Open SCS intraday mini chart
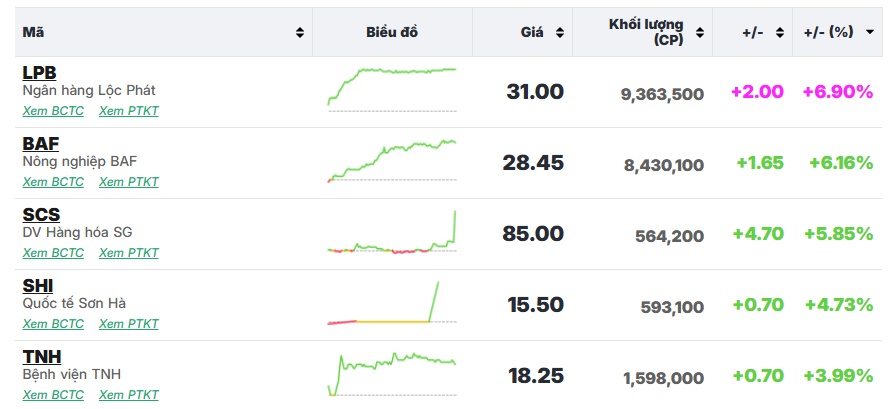 [x=392, y=232]
